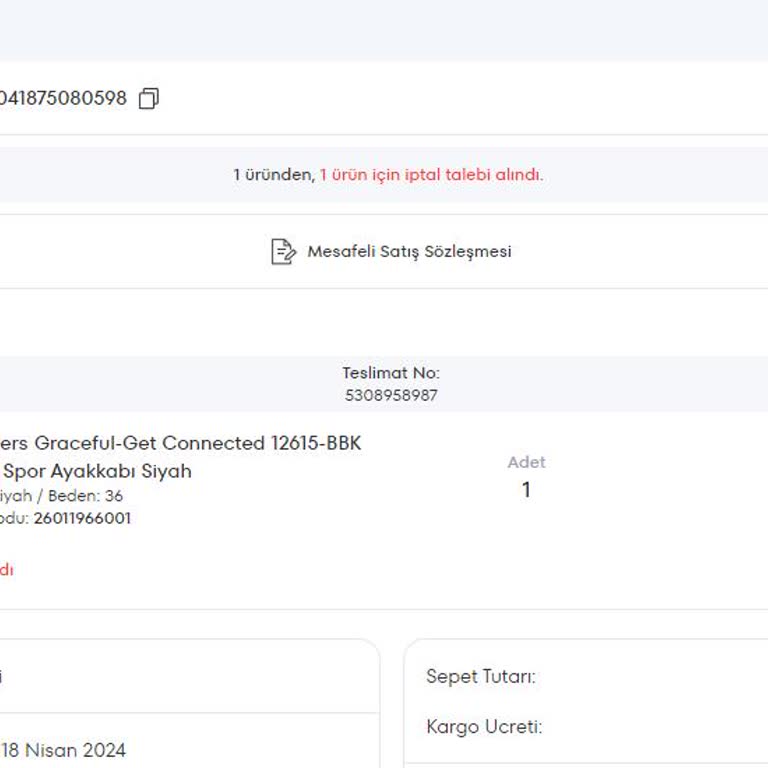Click the left info card header

pyautogui.click(x=180, y=677)
